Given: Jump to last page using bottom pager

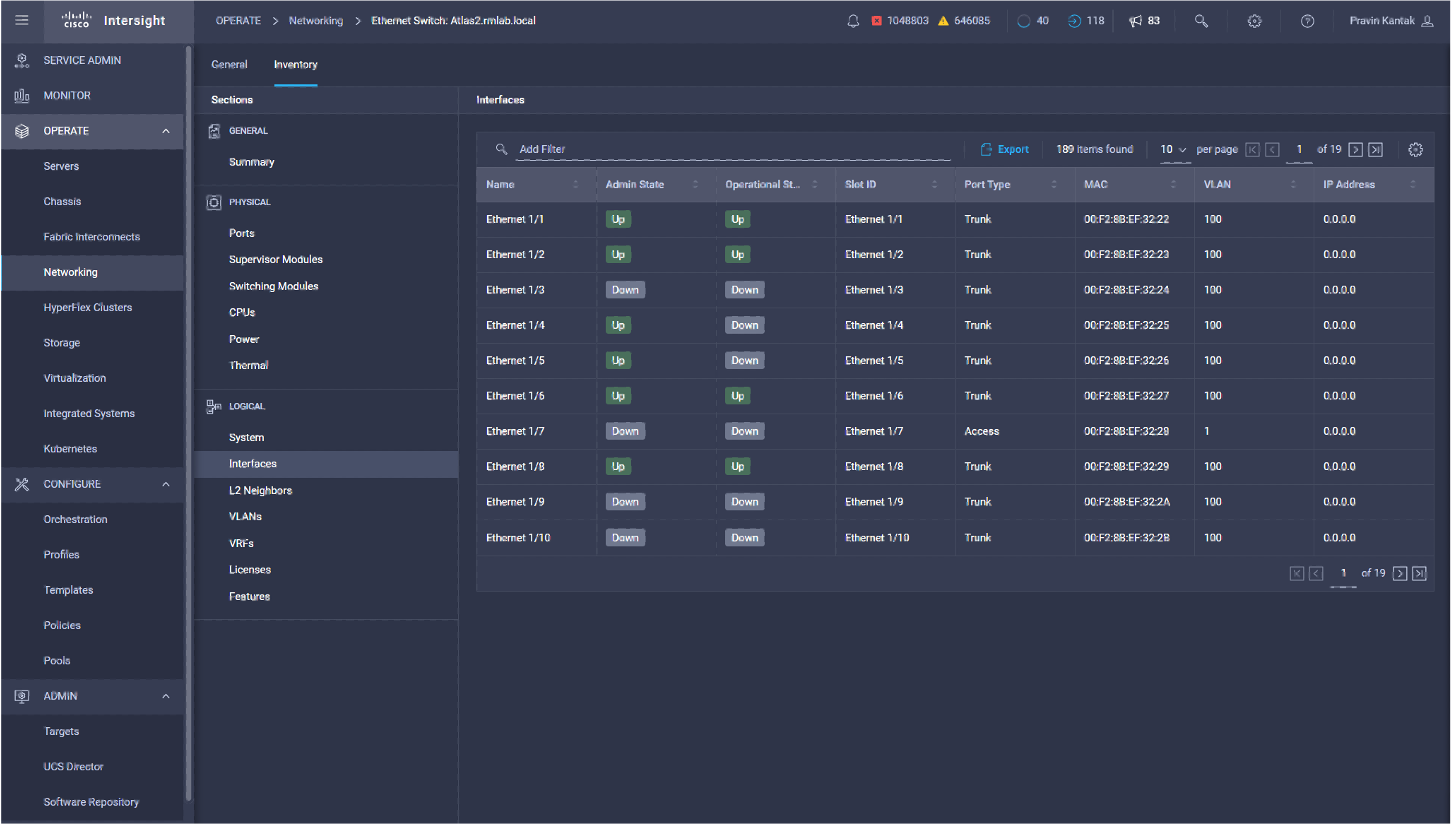Looking at the screenshot, I should click(1419, 573).
